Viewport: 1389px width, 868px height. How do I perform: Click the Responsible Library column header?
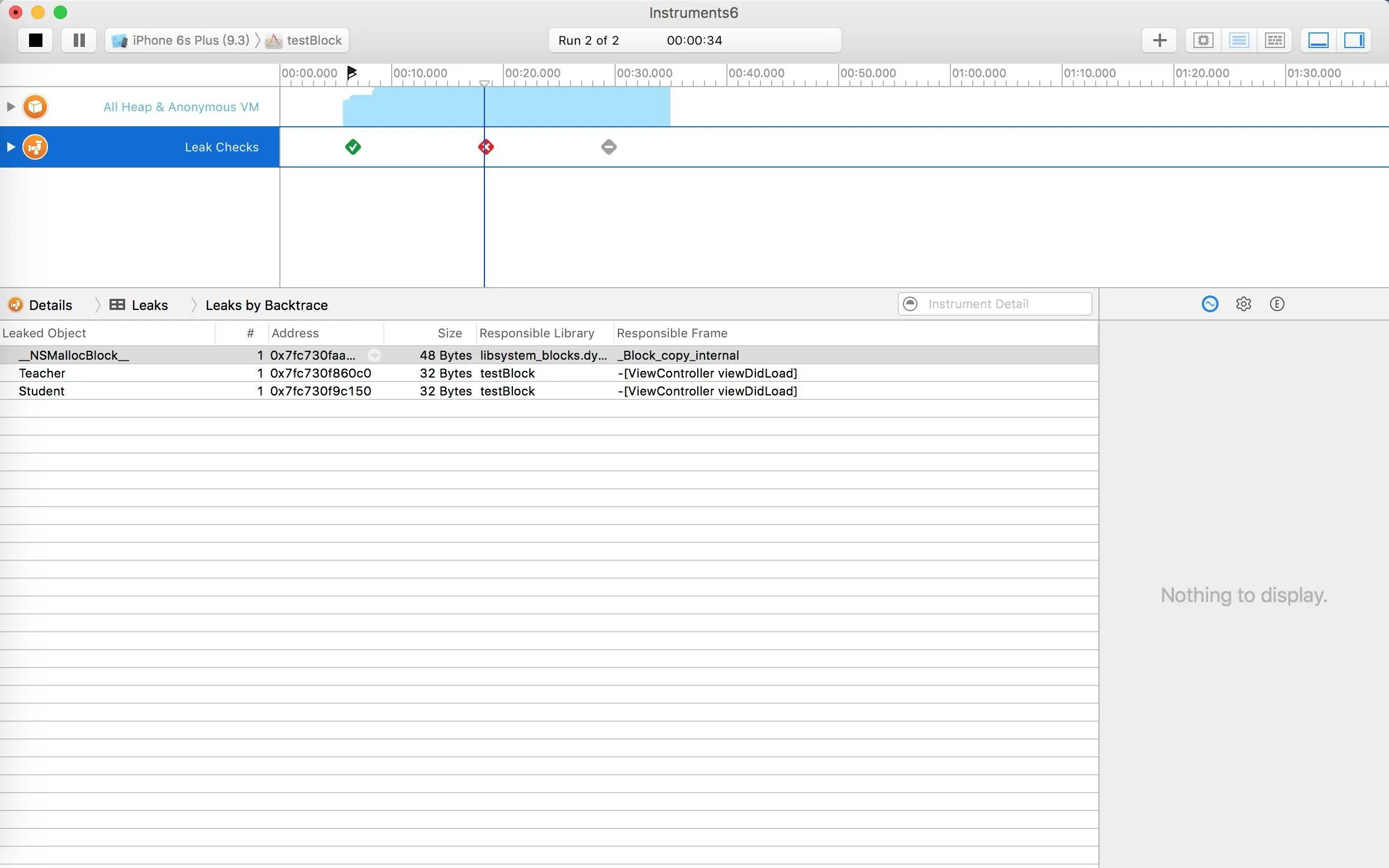[x=536, y=333]
